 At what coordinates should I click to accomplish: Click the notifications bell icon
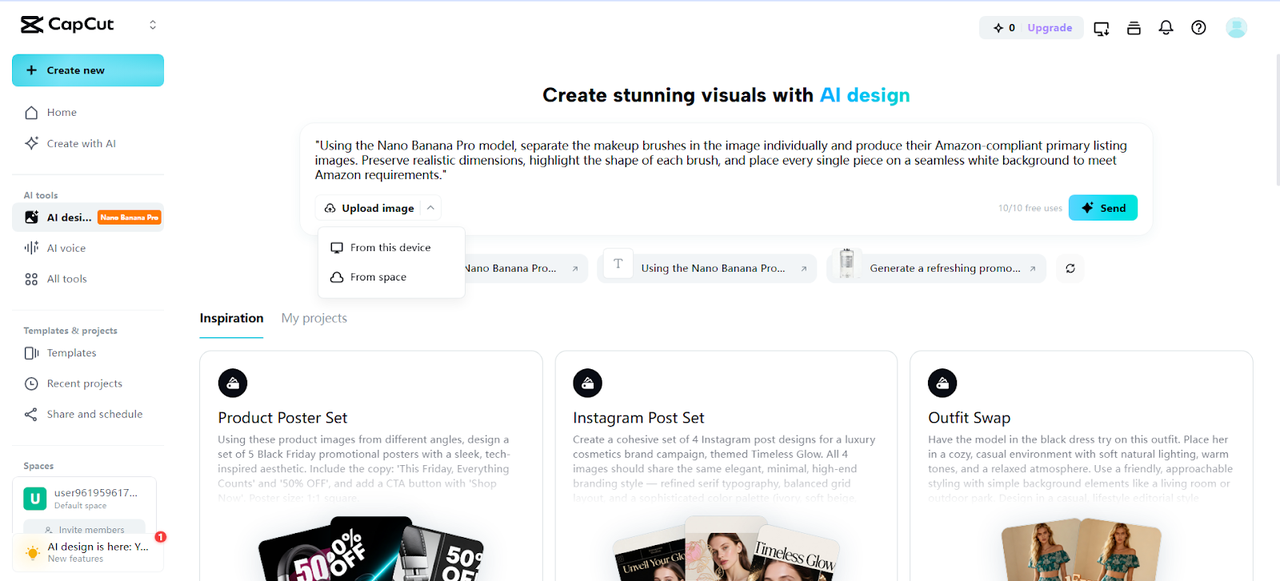click(1166, 28)
